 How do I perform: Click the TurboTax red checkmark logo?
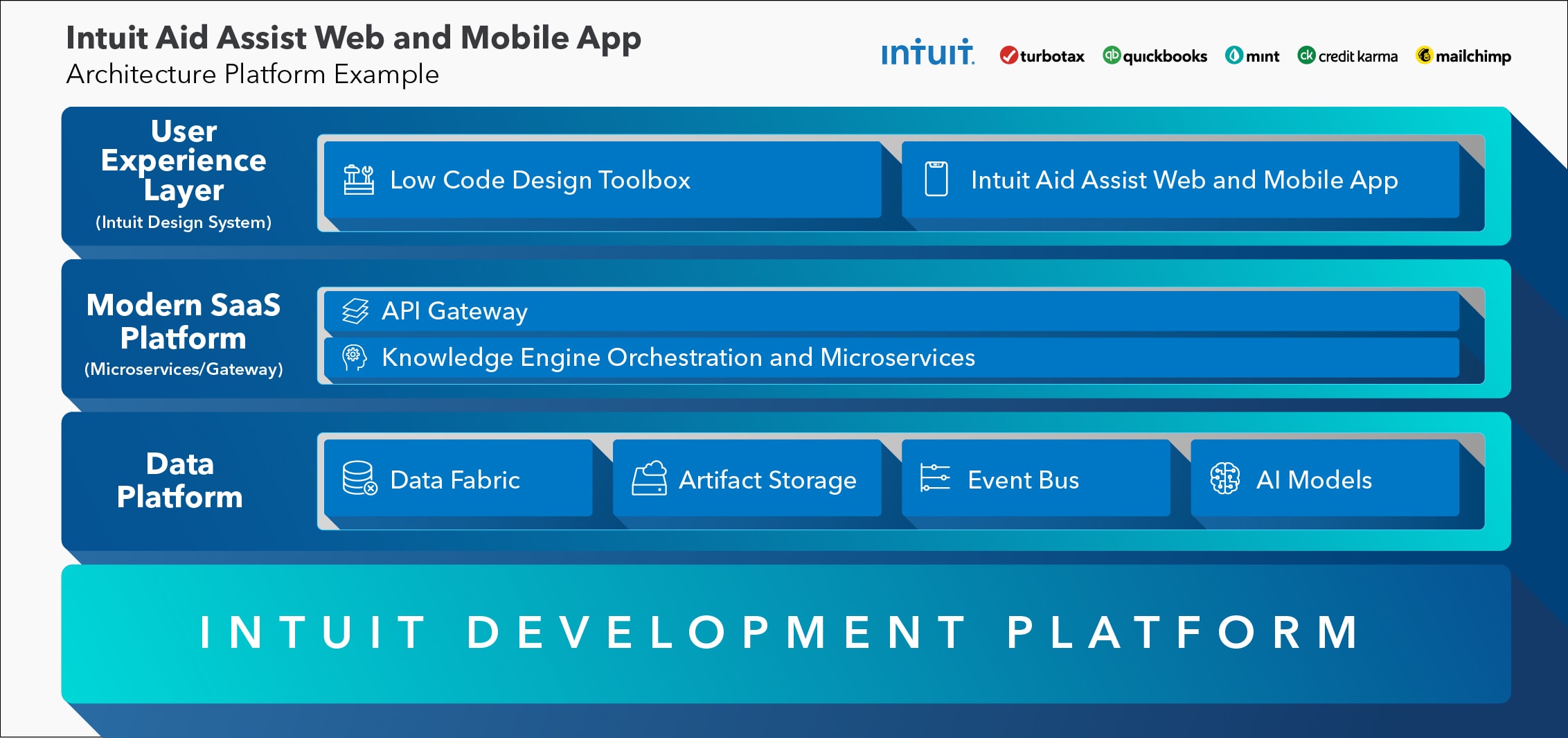1008,55
